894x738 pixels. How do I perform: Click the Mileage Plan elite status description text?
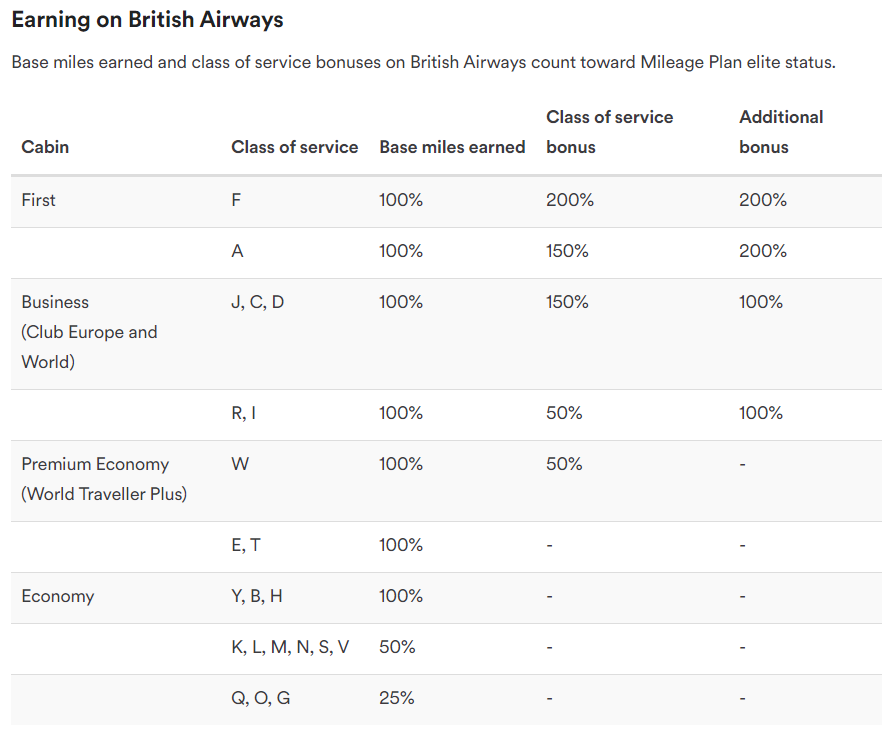[424, 62]
